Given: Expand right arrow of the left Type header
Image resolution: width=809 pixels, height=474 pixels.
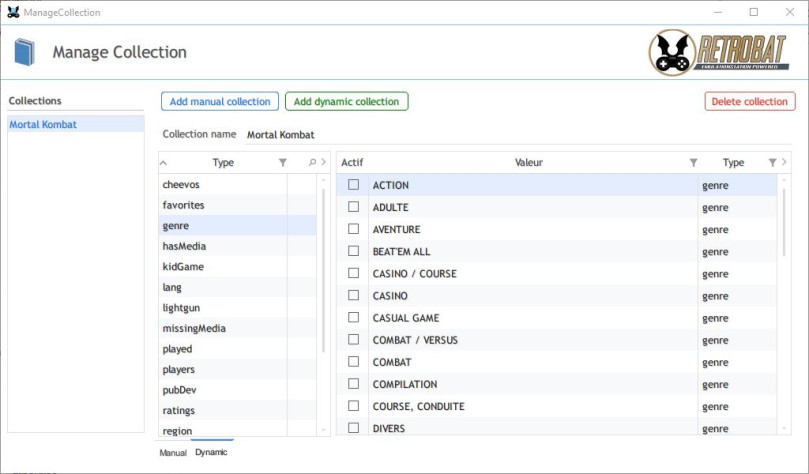Looking at the screenshot, I should click(323, 162).
